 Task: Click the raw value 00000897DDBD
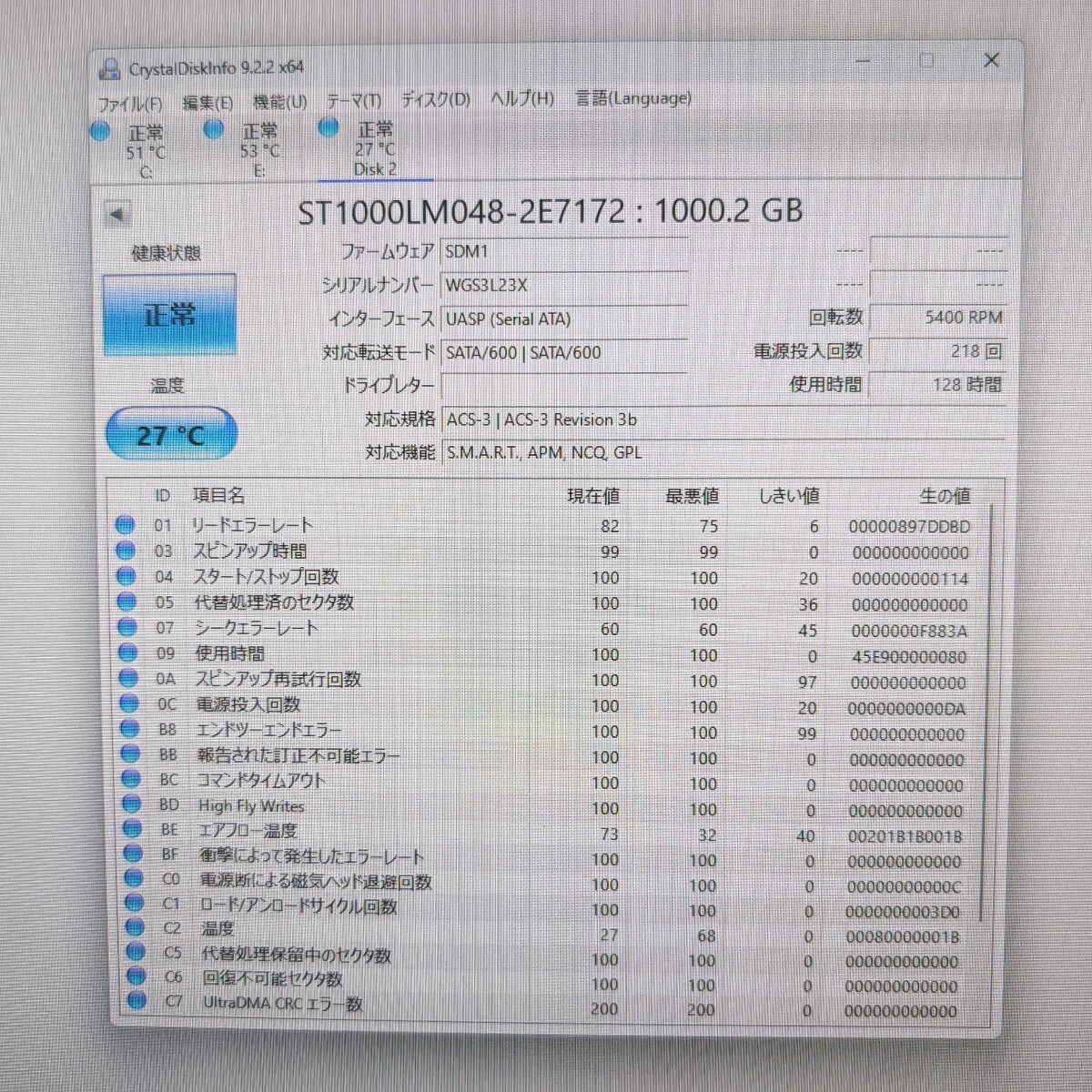pos(909,526)
